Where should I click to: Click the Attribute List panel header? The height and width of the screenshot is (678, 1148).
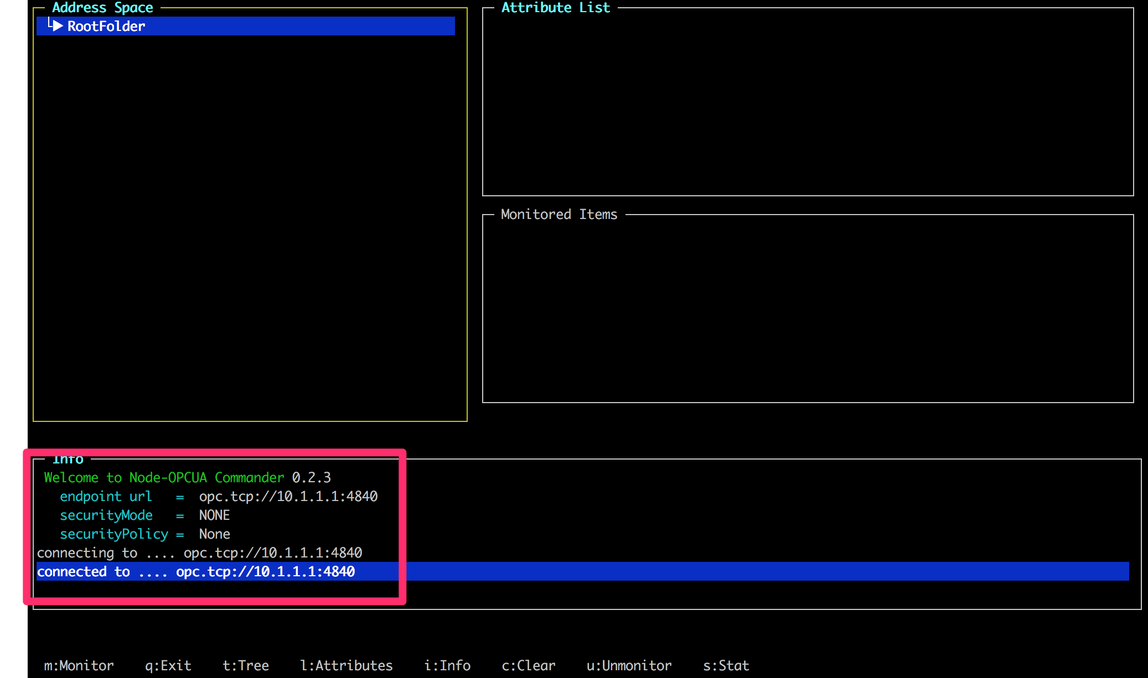(555, 8)
